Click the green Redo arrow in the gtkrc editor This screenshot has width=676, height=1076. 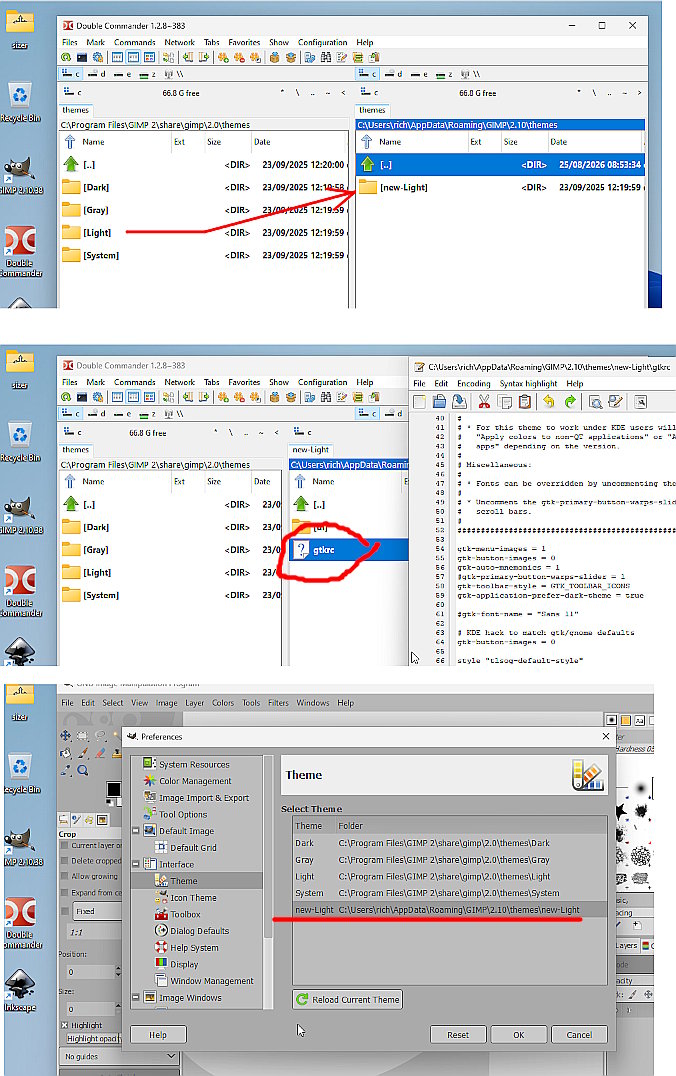point(570,401)
